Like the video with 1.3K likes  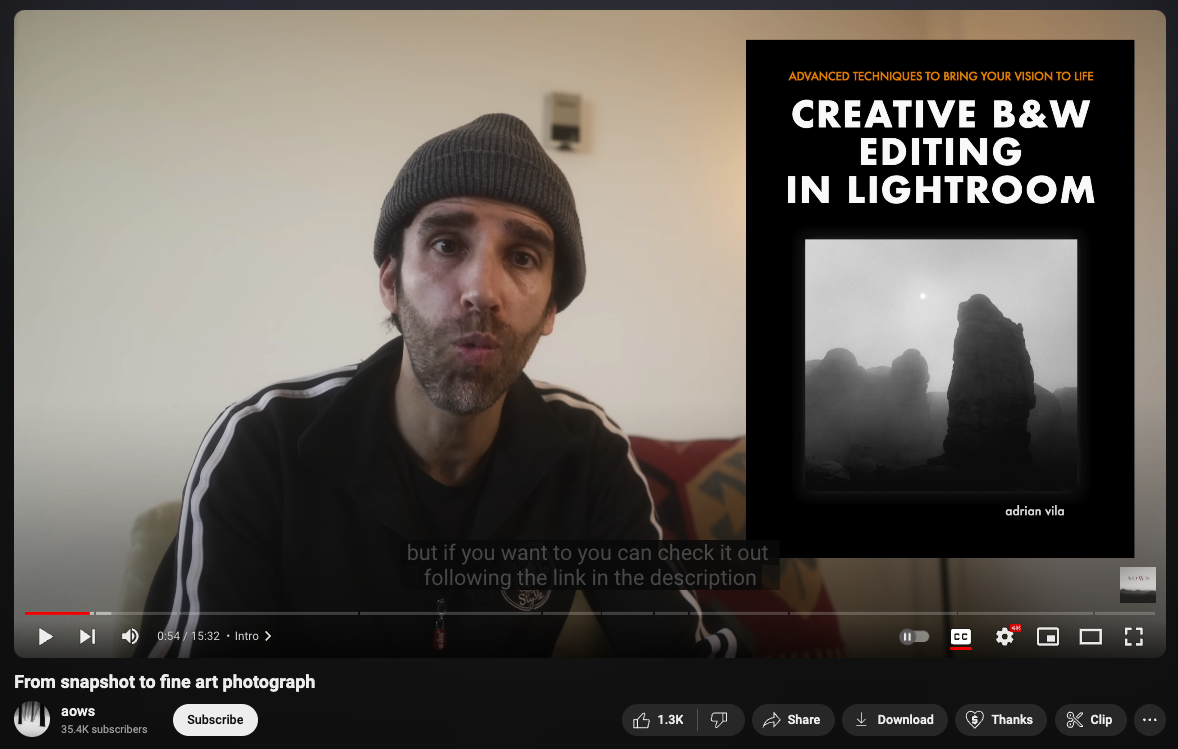[x=659, y=720]
